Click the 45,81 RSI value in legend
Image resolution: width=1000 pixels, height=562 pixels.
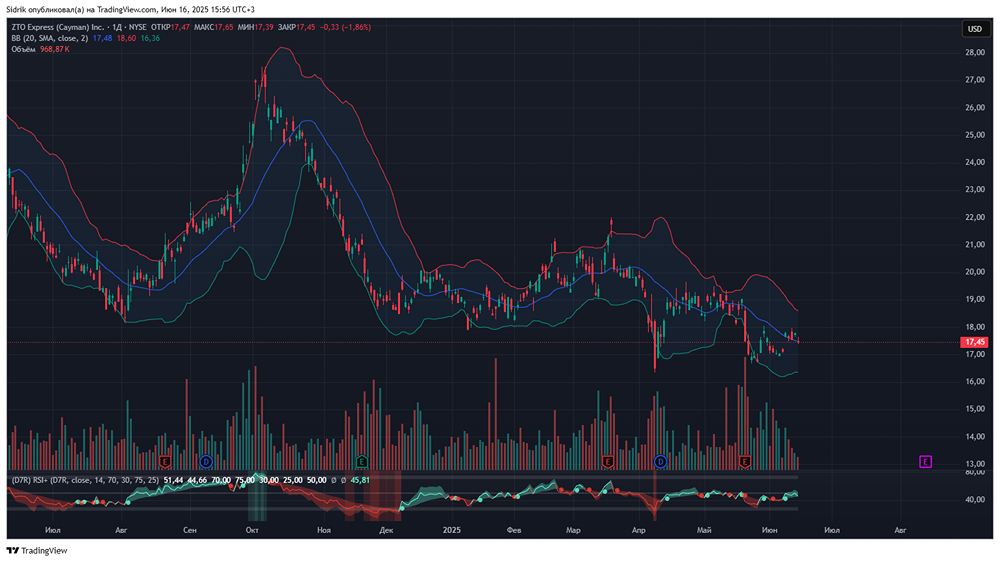(x=360, y=480)
